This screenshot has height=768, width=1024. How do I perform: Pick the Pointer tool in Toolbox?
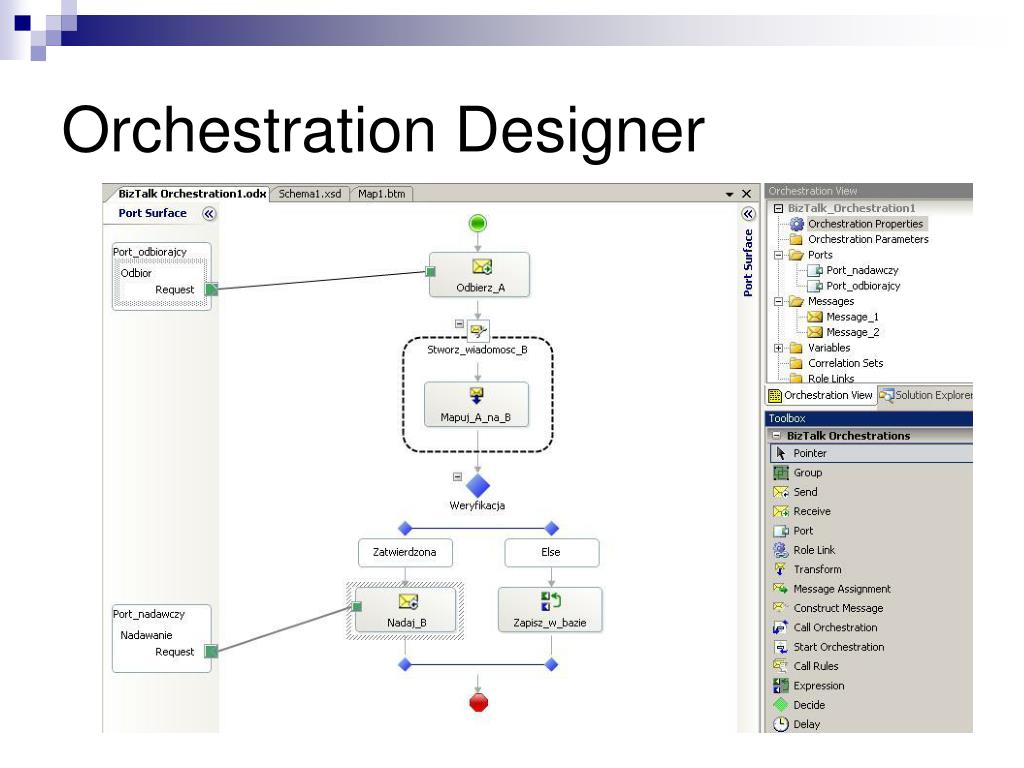click(x=871, y=453)
